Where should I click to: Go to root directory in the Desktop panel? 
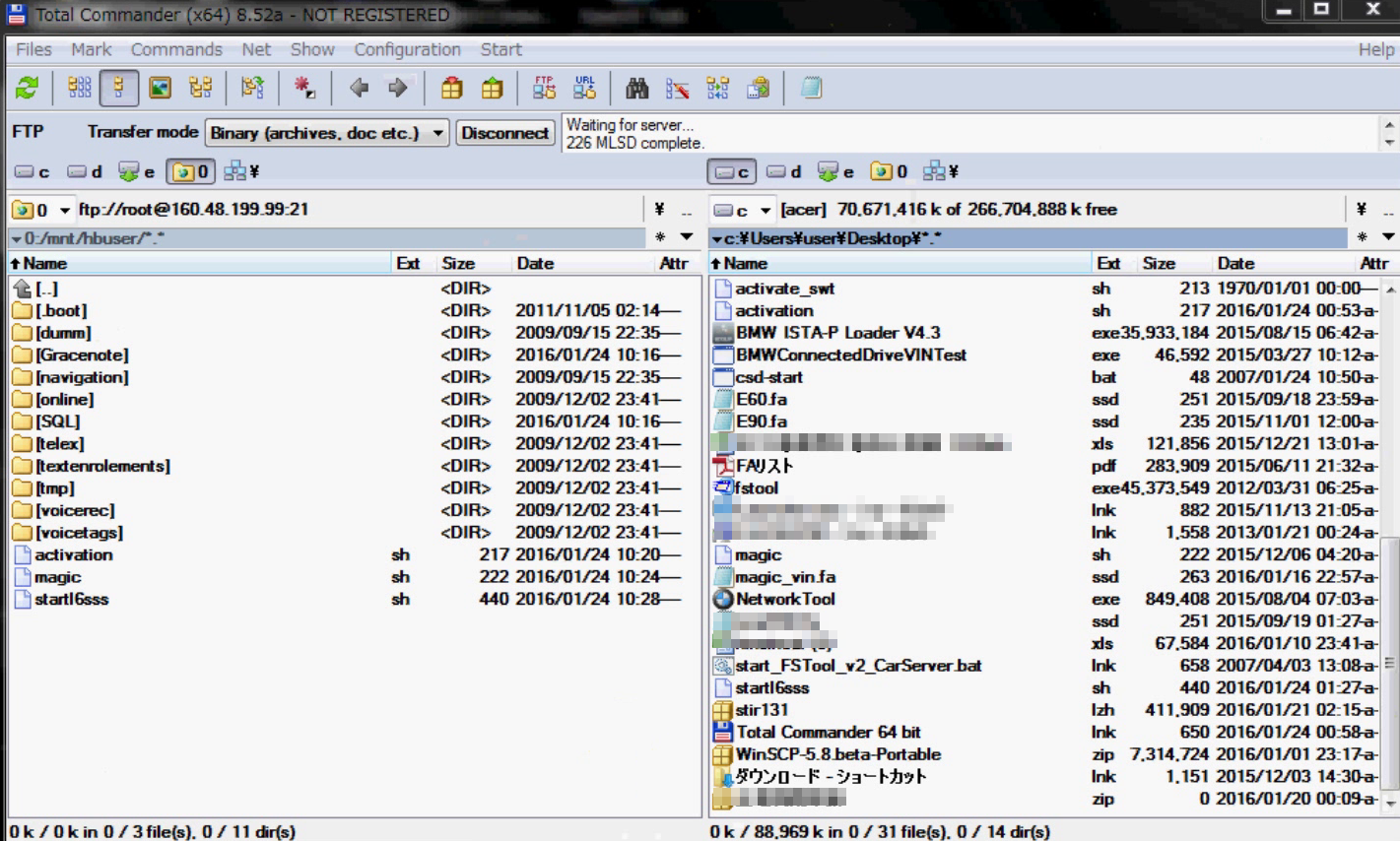tap(1361, 210)
